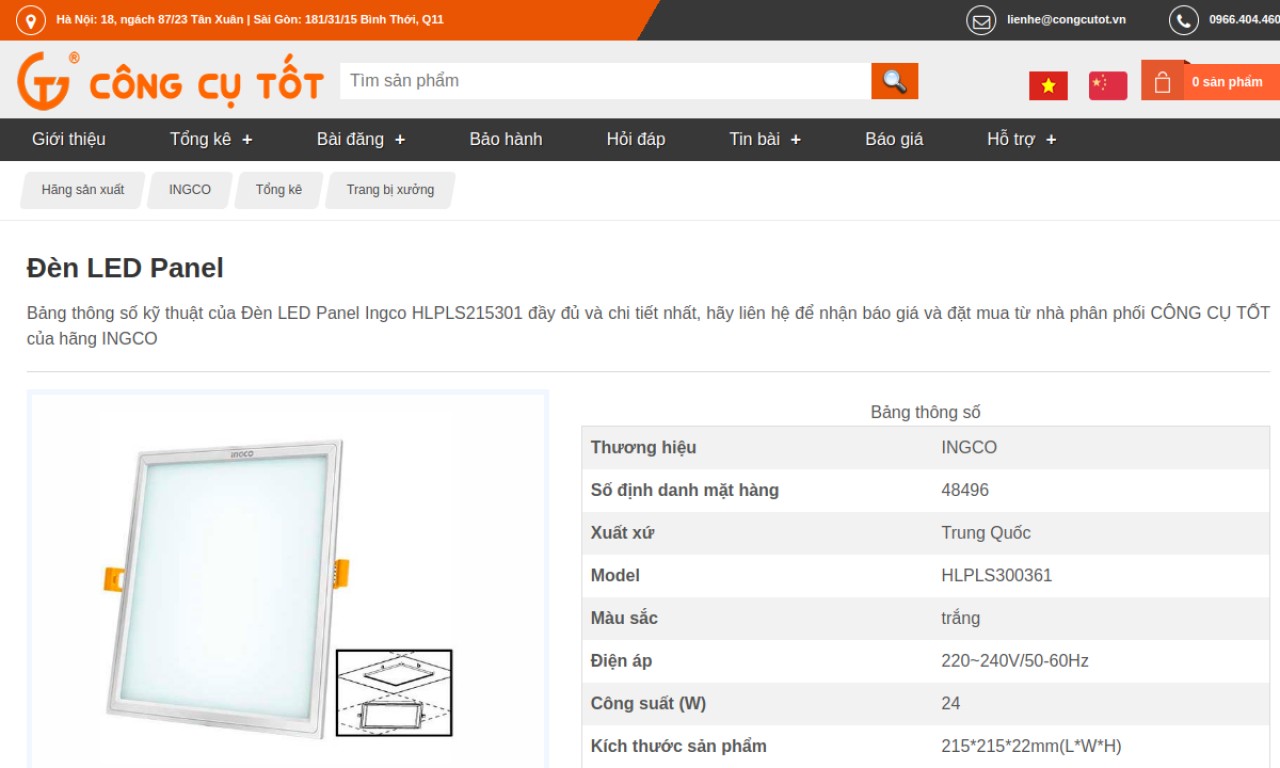Click the phone handset icon
Viewport: 1280px width, 768px height.
pos(1184,20)
